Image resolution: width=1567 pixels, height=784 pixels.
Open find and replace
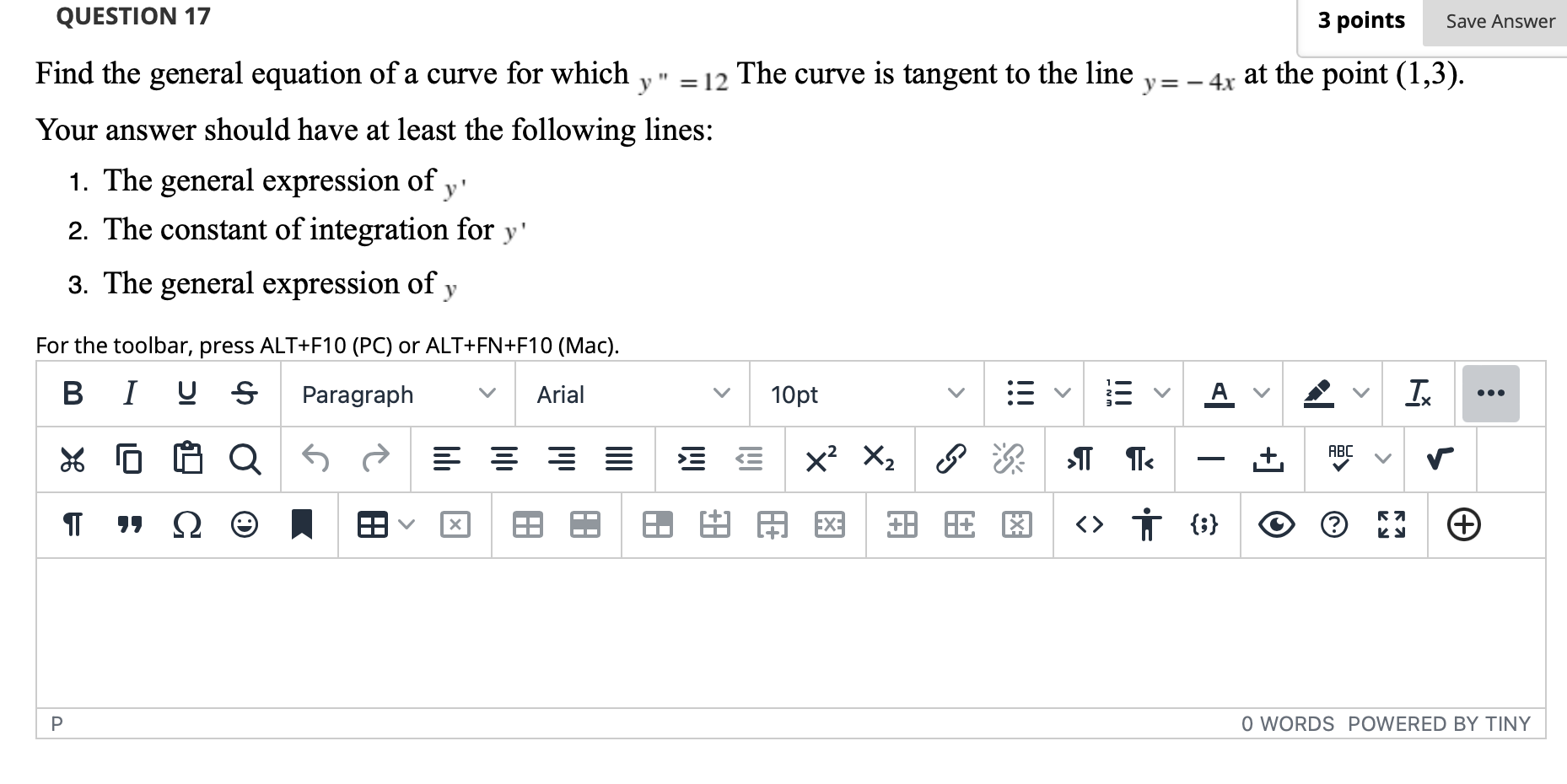(245, 459)
